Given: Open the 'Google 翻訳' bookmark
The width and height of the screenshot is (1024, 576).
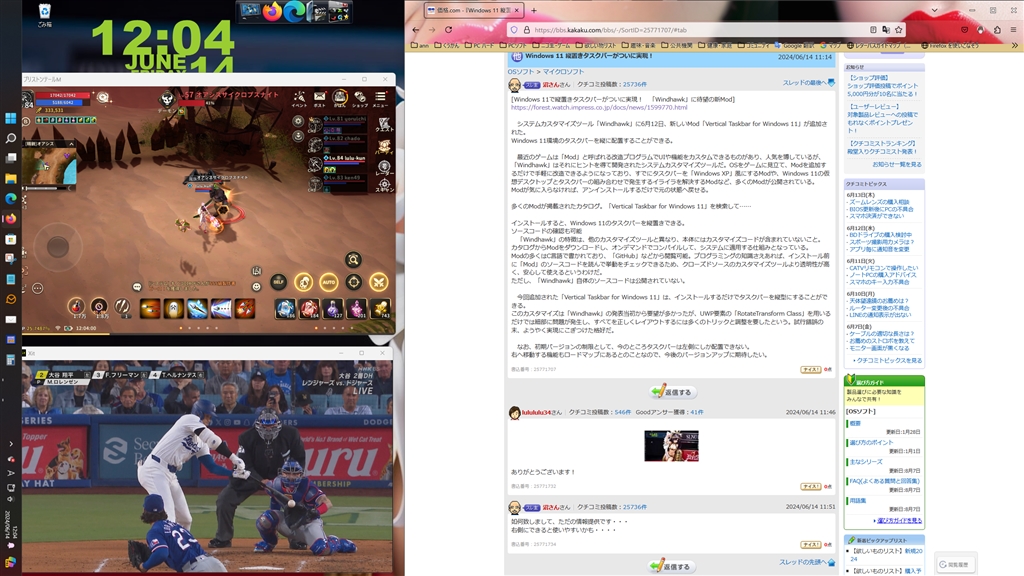Looking at the screenshot, I should [x=793, y=46].
